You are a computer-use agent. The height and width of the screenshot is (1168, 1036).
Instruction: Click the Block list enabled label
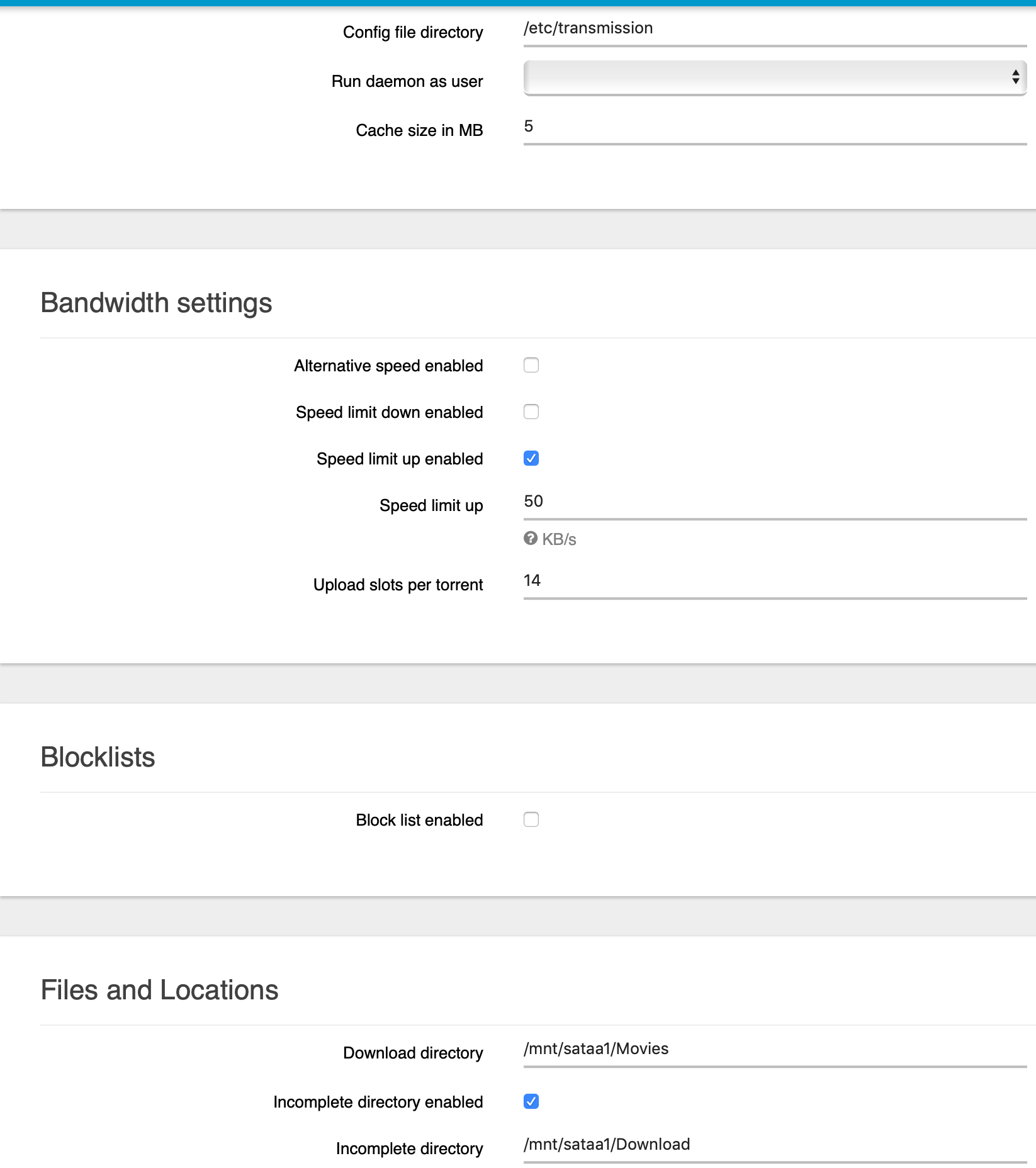click(x=419, y=820)
